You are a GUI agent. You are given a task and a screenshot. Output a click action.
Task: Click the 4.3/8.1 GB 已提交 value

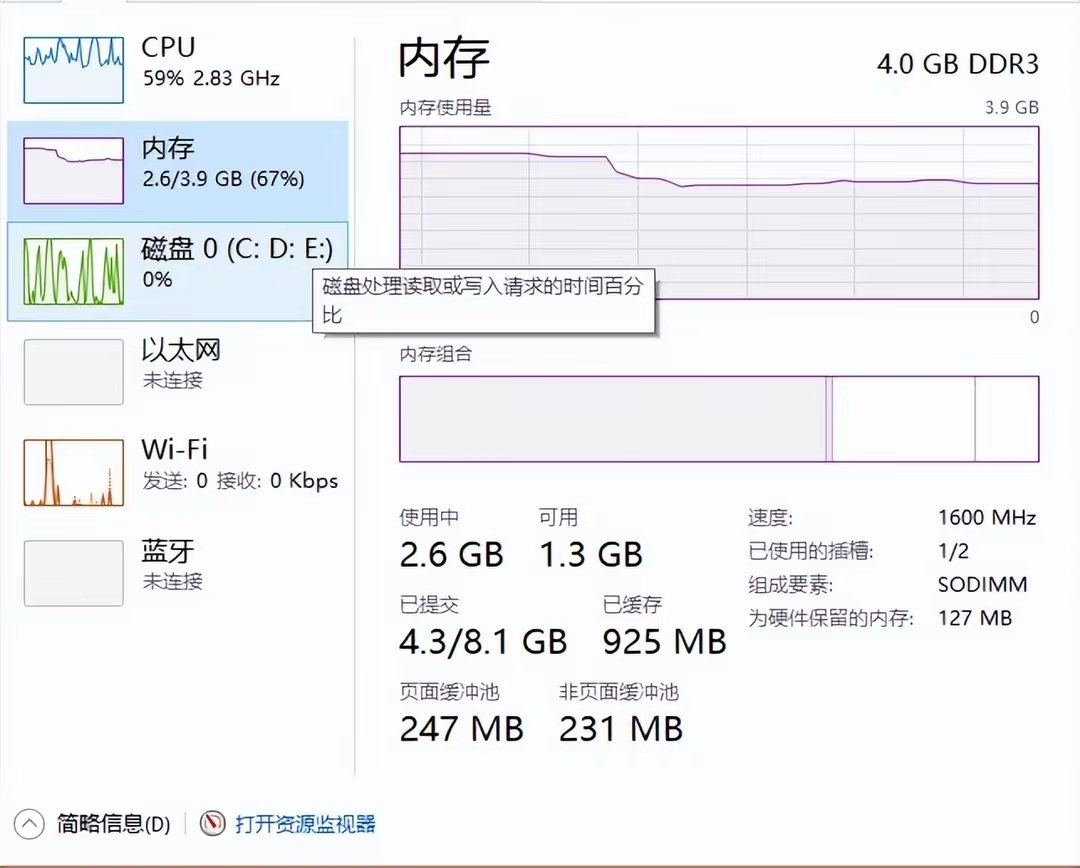(483, 641)
